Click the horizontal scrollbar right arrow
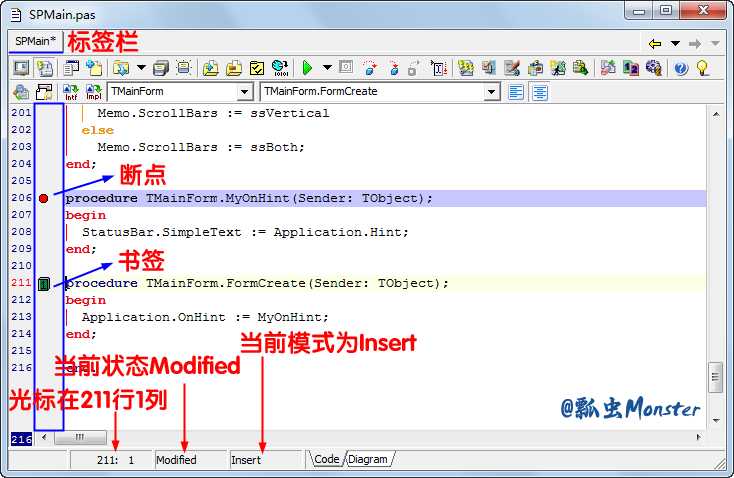 (x=698, y=437)
